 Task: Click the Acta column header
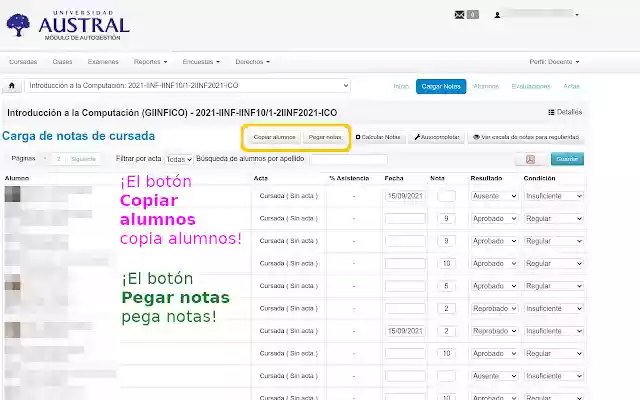click(x=260, y=178)
